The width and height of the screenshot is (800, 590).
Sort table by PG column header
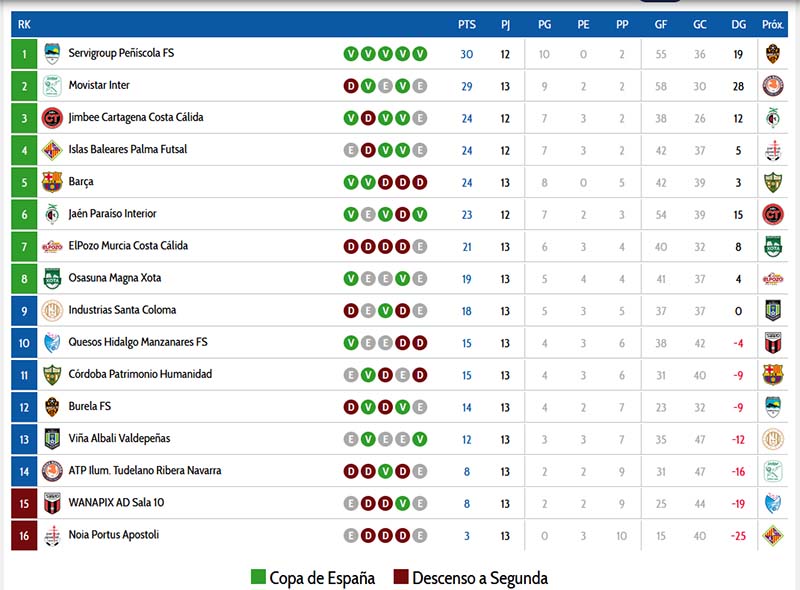[544, 24]
